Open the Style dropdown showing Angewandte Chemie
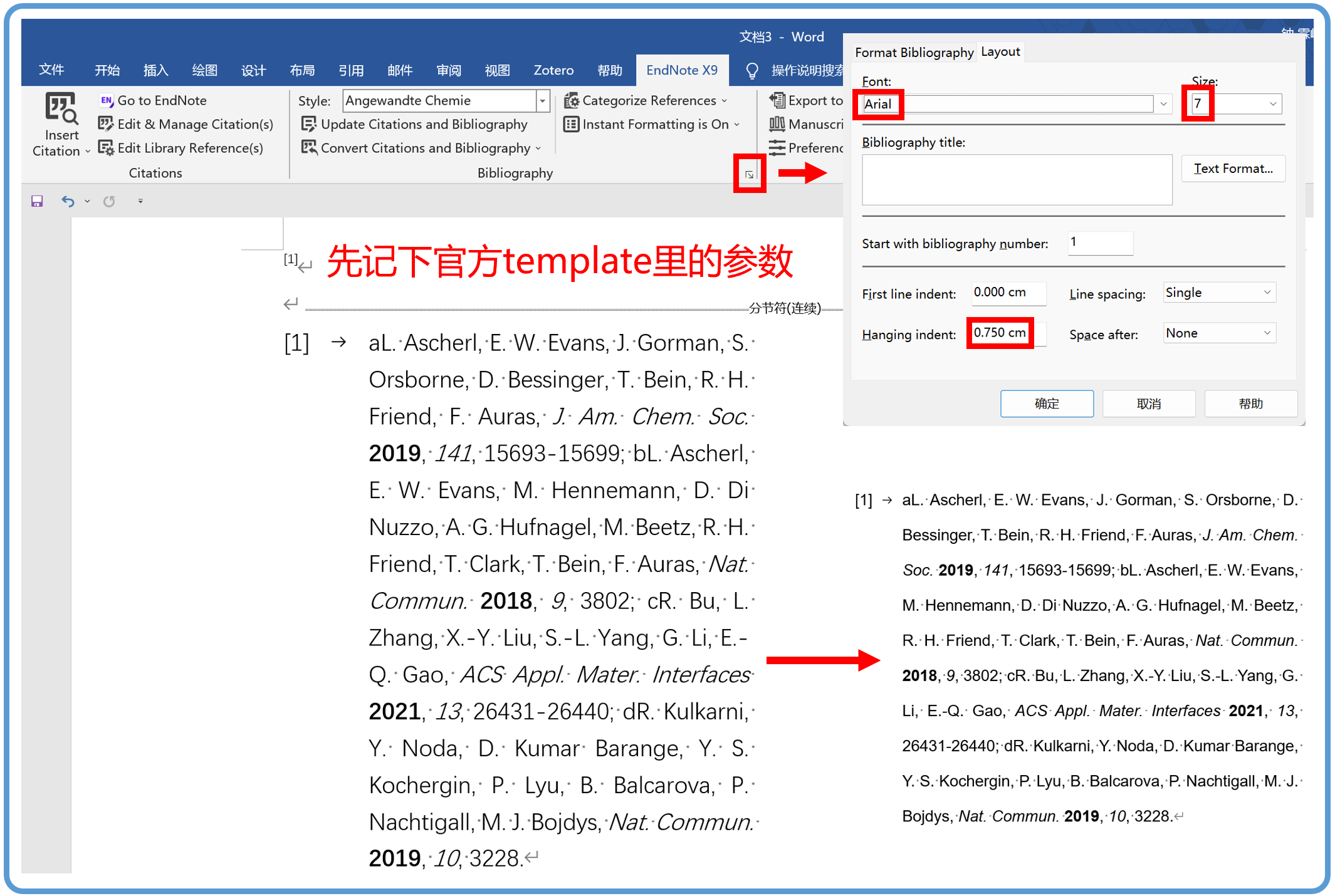 542,101
